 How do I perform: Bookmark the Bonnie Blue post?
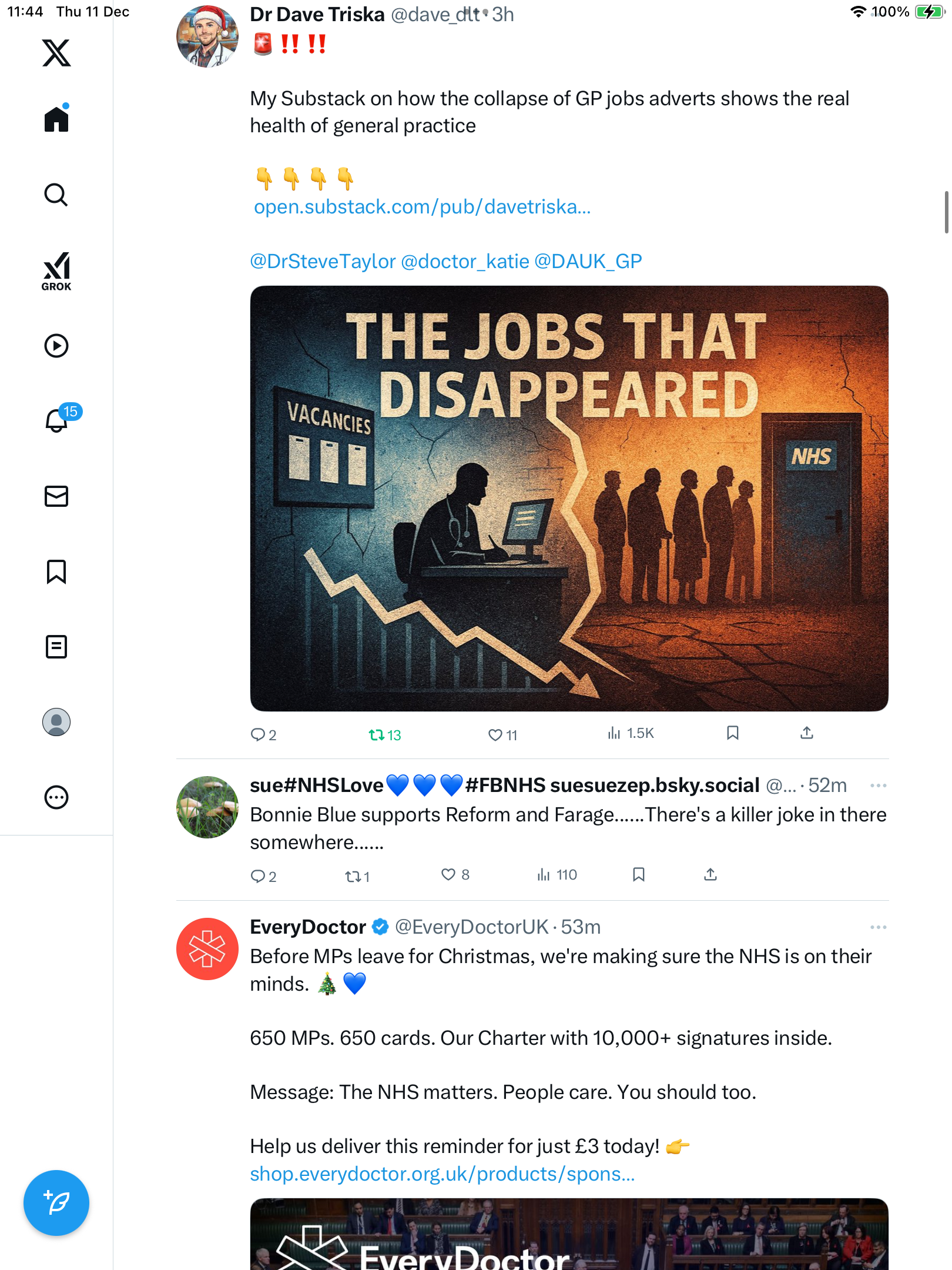pos(639,875)
